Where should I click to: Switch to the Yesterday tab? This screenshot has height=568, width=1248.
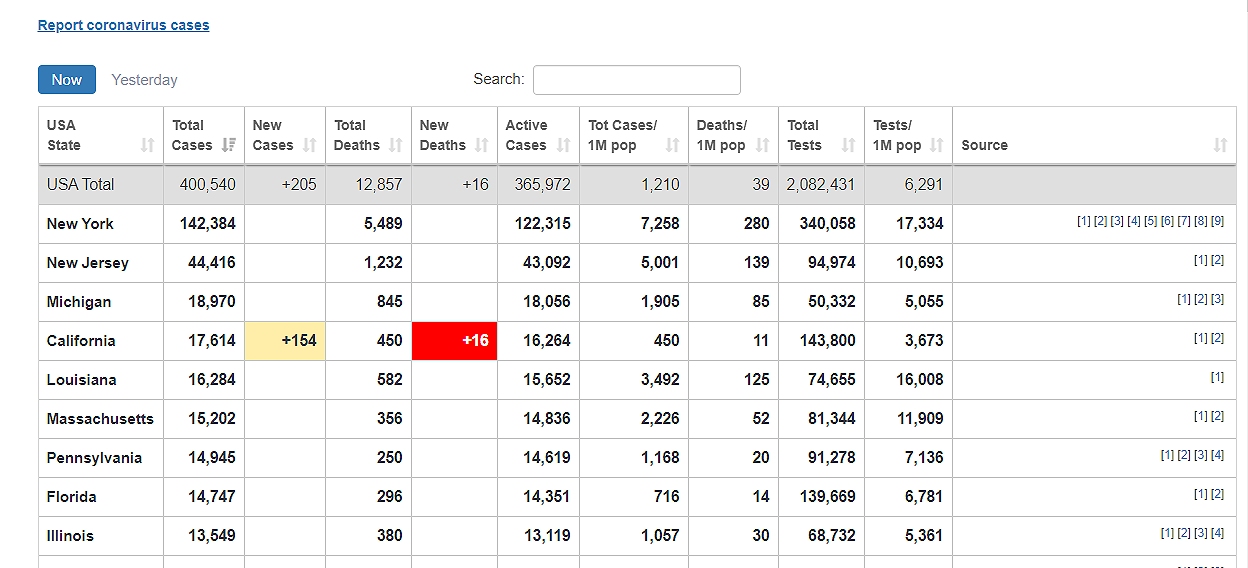point(144,80)
